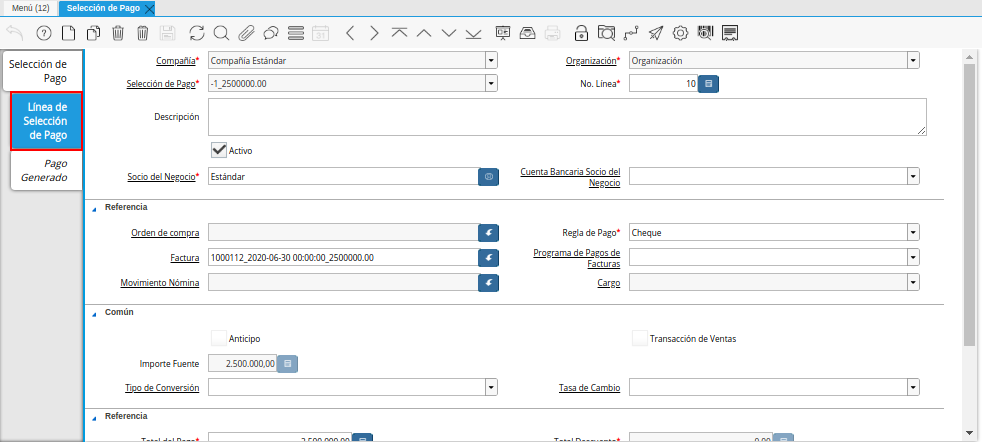Tick the Anticipo checkbox
Image resolution: width=982 pixels, height=444 pixels.
click(x=219, y=338)
